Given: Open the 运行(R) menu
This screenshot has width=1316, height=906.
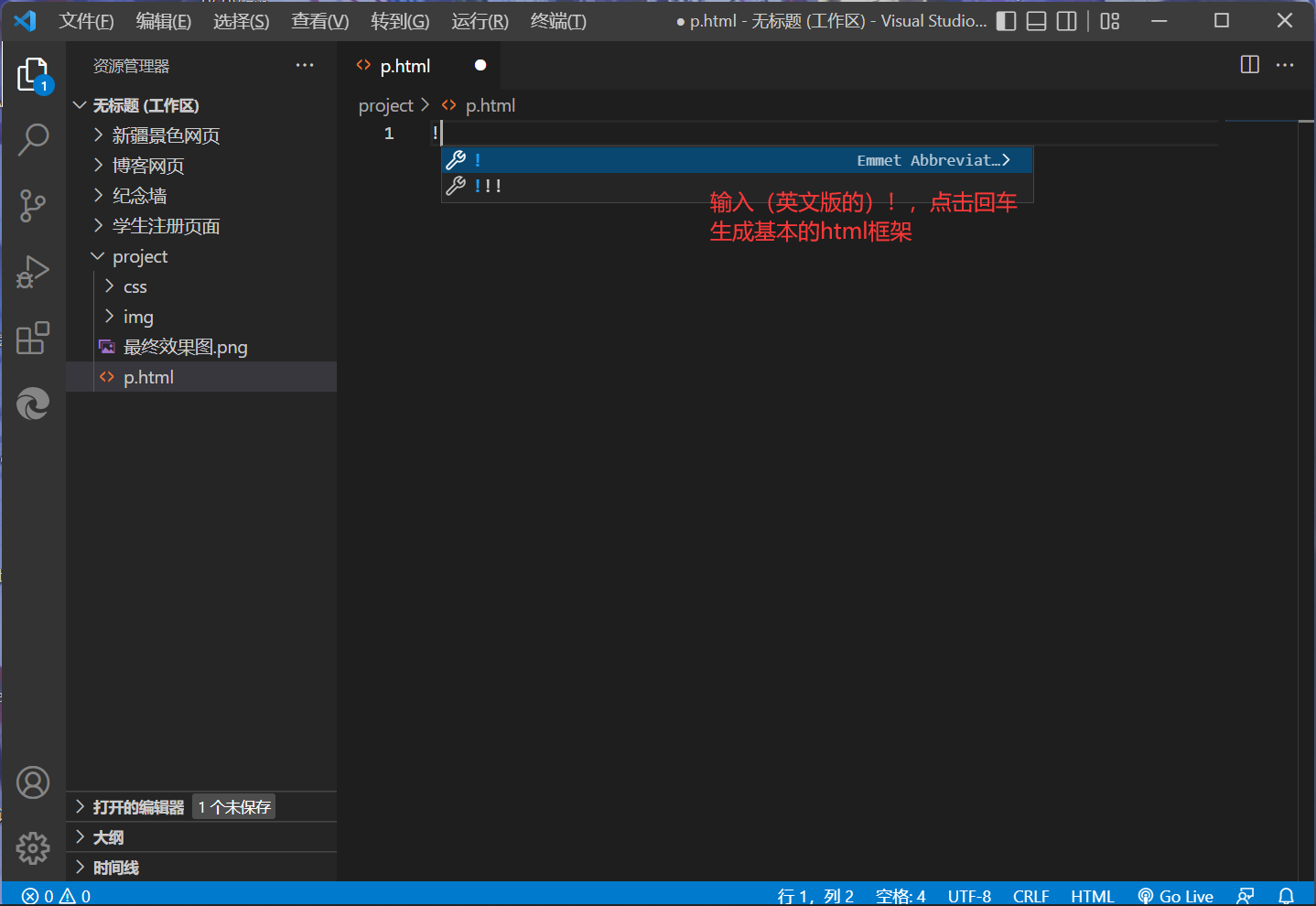Looking at the screenshot, I should 480,21.
